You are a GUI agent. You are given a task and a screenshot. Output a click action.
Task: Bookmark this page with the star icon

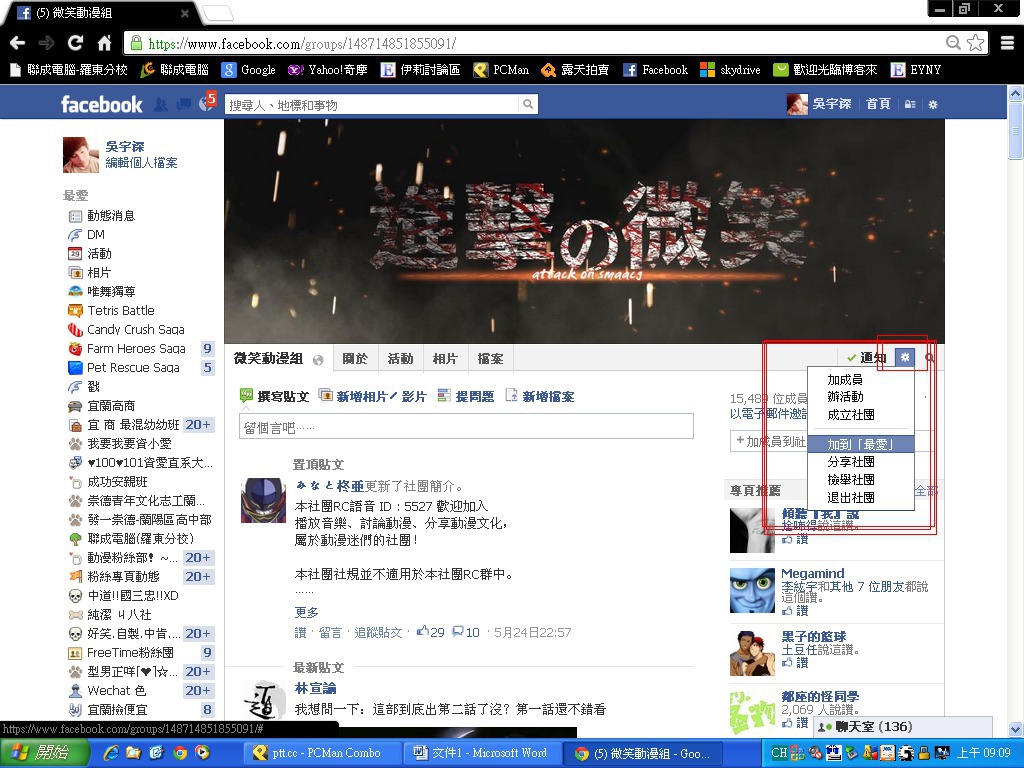[976, 43]
